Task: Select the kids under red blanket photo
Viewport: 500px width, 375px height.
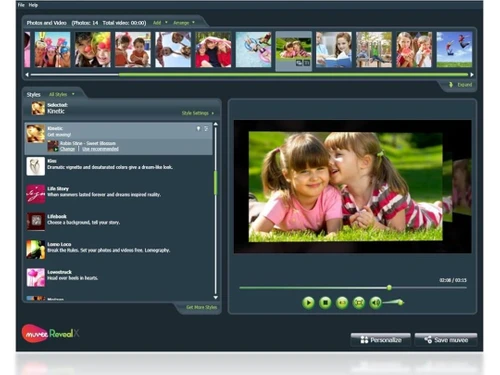Action: [x=213, y=50]
